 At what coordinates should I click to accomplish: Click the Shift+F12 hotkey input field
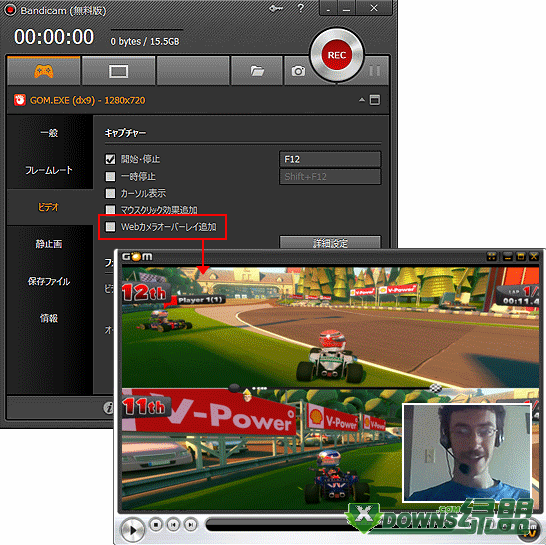(x=330, y=177)
